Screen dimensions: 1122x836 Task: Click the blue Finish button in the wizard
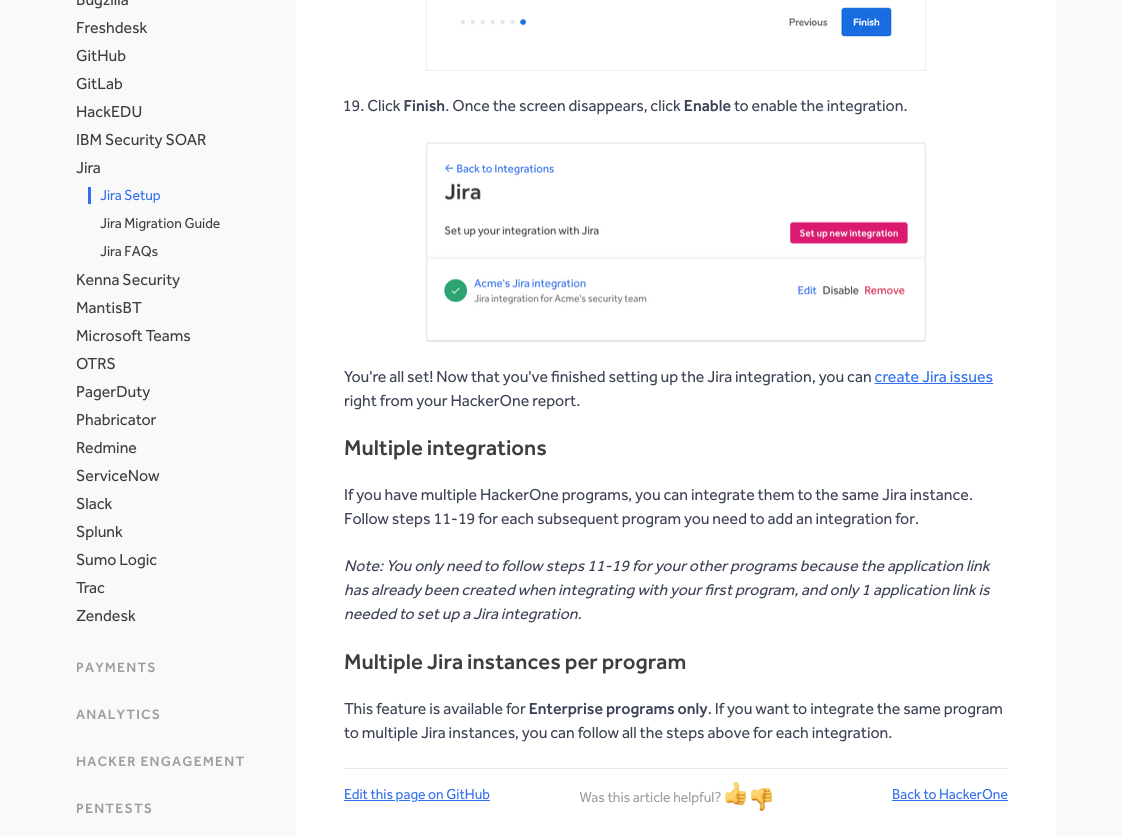(865, 21)
